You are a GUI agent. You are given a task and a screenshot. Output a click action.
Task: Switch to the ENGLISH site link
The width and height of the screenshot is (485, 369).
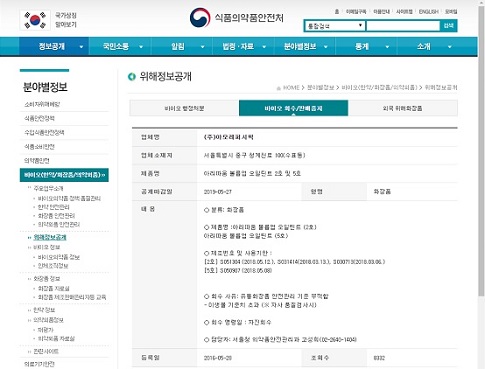pos(429,12)
